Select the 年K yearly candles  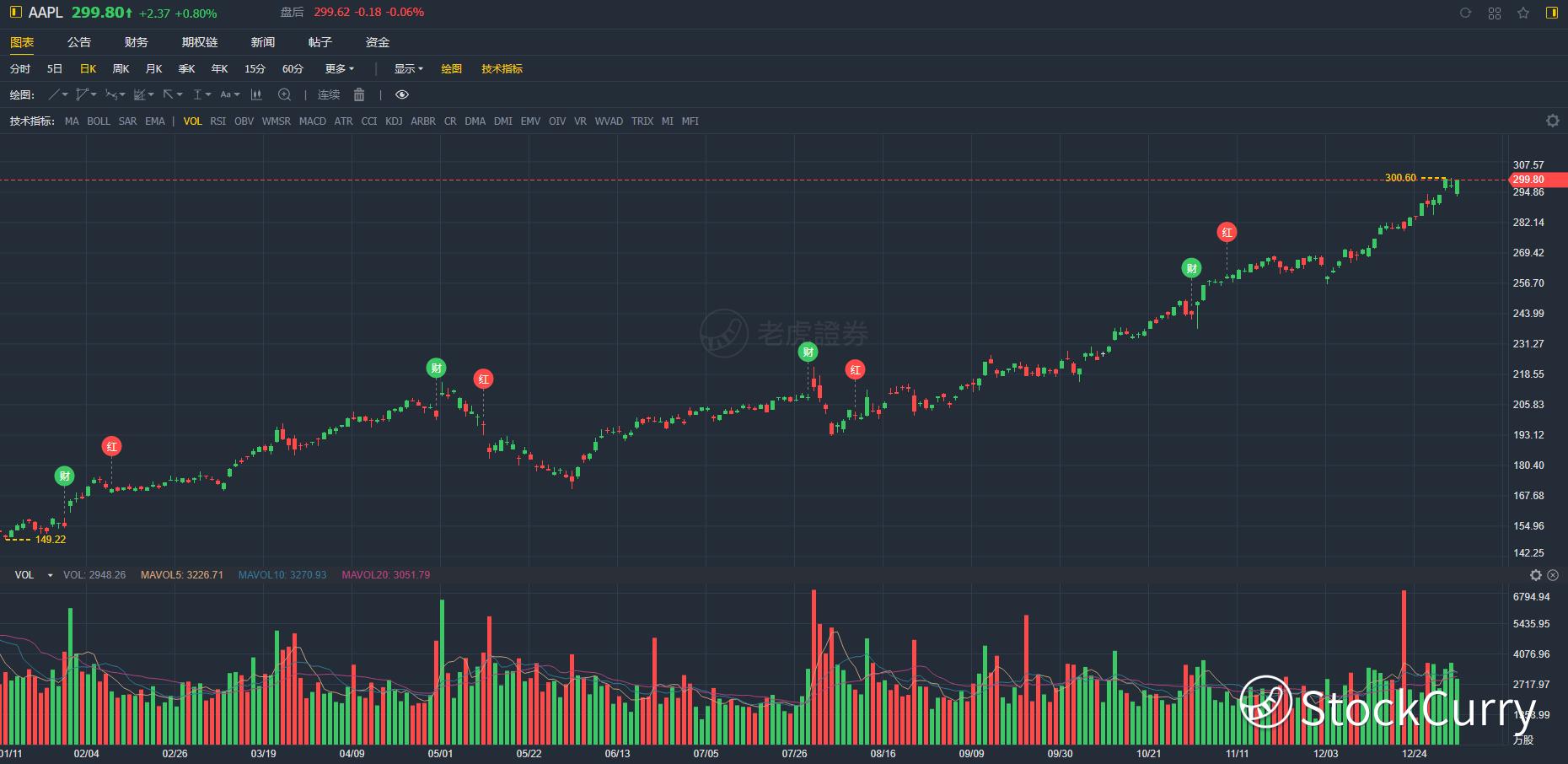(x=220, y=69)
